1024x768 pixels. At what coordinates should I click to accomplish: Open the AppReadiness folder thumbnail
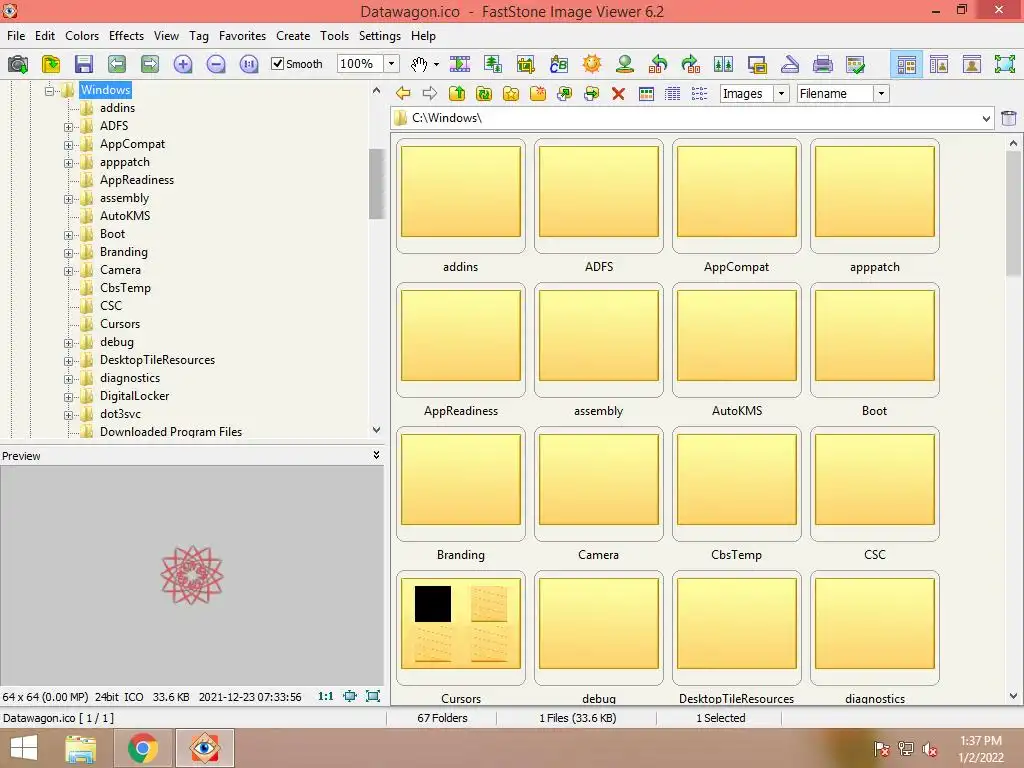click(x=460, y=340)
